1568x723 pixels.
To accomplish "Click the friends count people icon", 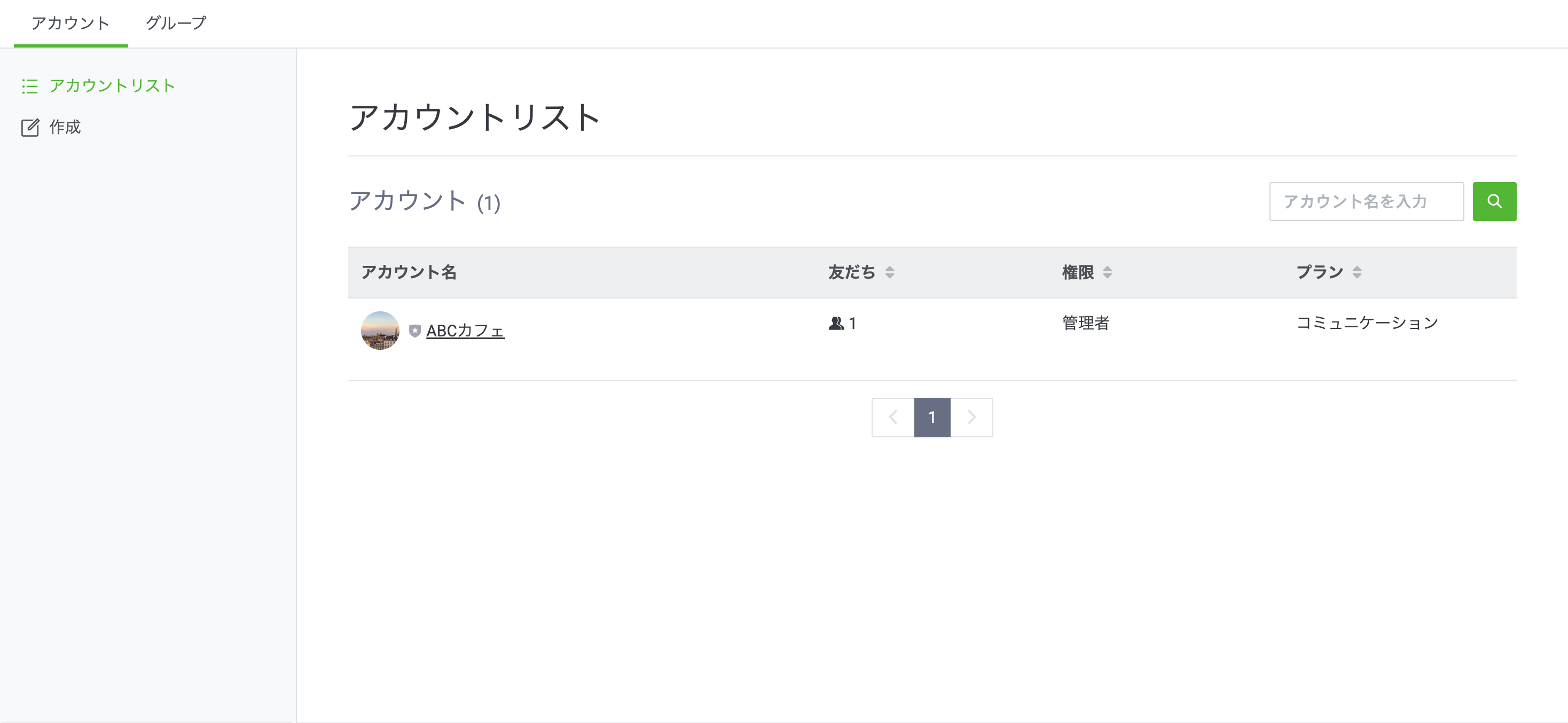I will (836, 324).
